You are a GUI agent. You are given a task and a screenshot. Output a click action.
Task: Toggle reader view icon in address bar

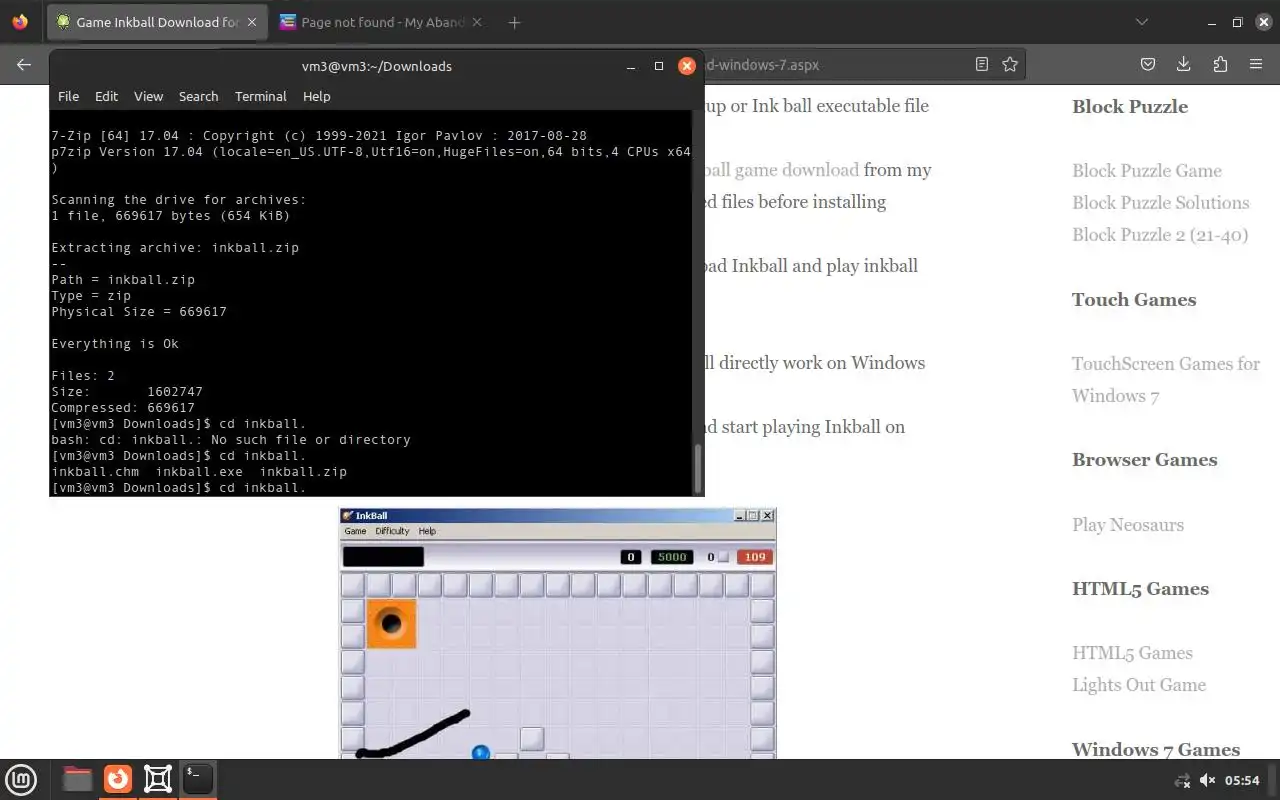point(982,64)
